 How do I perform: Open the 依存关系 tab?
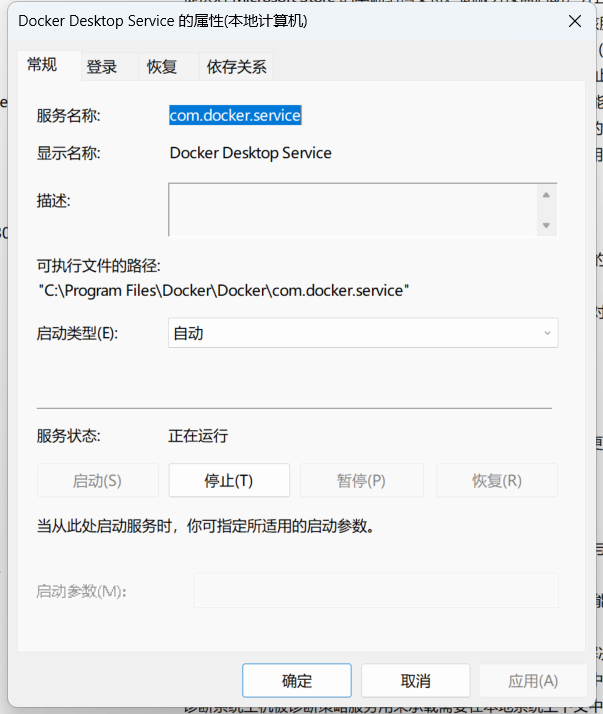tap(236, 67)
